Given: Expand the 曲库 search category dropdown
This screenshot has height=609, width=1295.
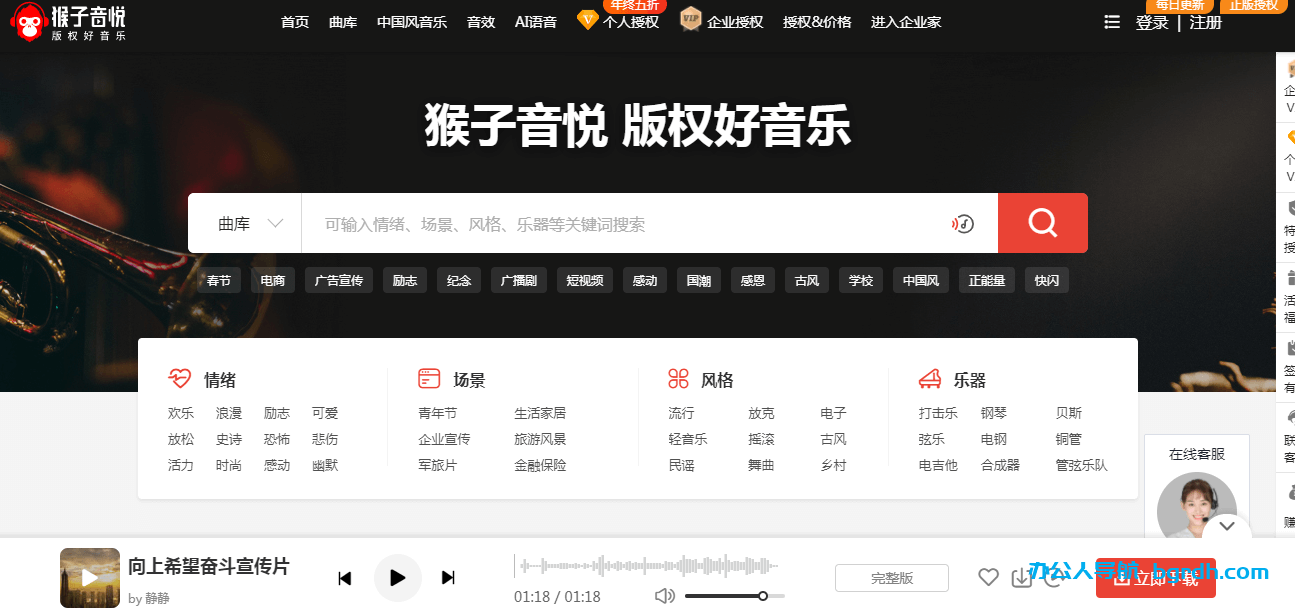Looking at the screenshot, I should (x=250, y=224).
